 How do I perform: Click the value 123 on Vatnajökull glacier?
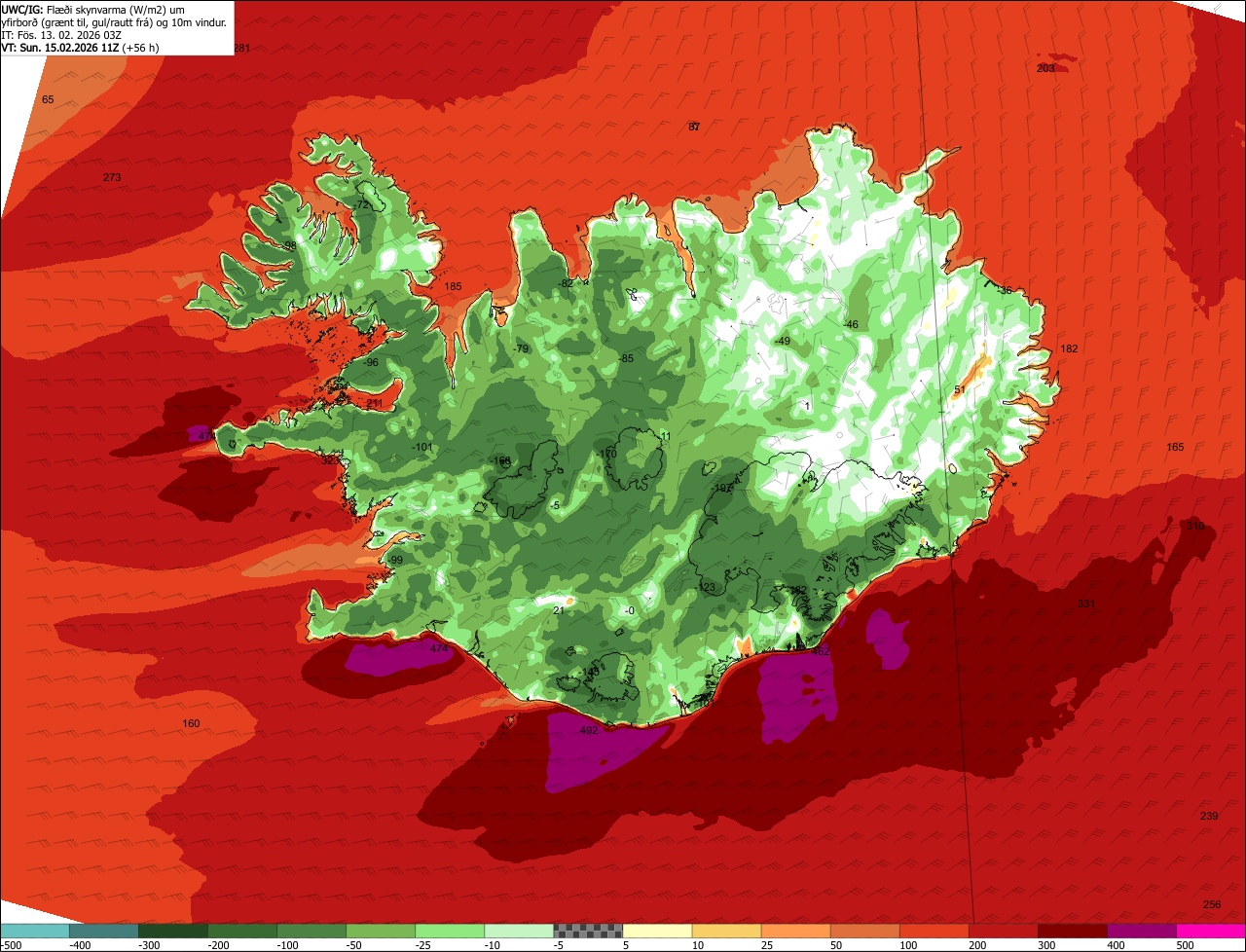(x=707, y=587)
